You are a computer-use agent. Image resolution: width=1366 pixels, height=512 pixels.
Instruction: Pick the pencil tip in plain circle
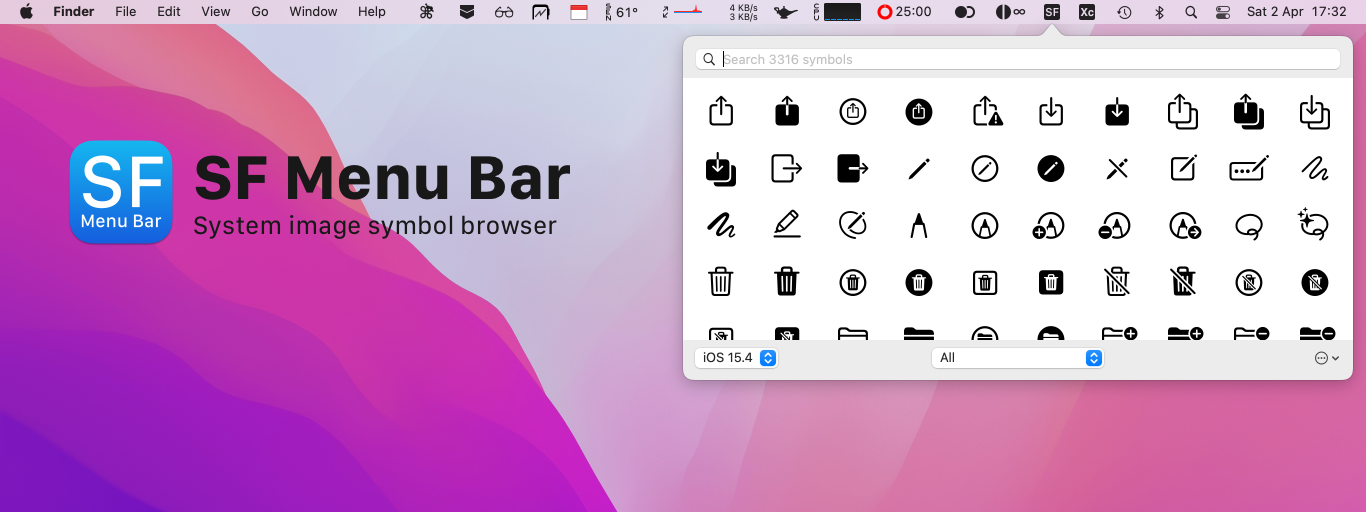pyautogui.click(x=985, y=226)
